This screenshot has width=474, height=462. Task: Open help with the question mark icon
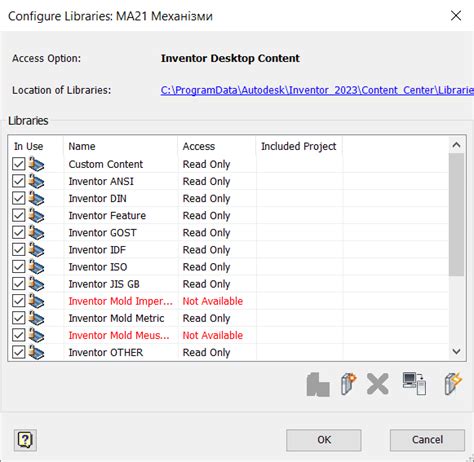point(25,440)
